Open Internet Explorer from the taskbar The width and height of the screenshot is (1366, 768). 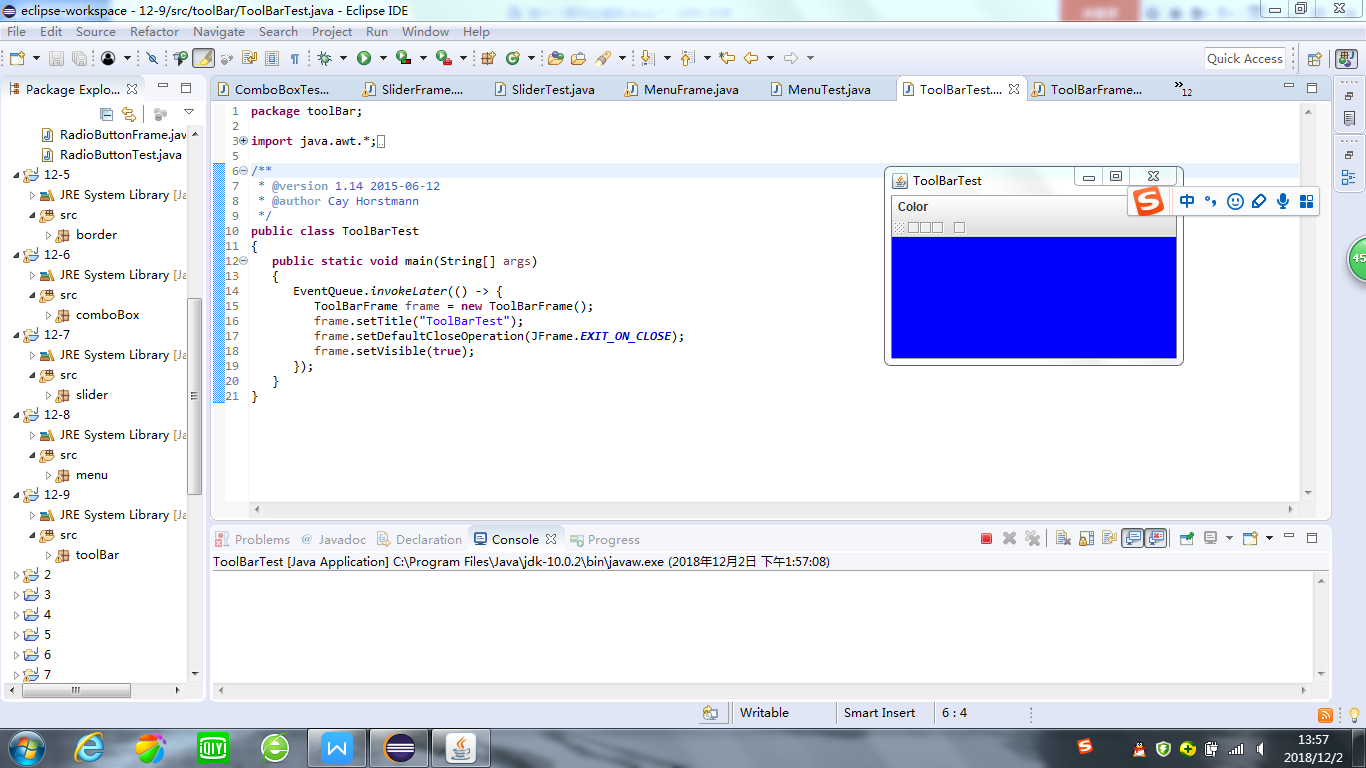pos(89,747)
